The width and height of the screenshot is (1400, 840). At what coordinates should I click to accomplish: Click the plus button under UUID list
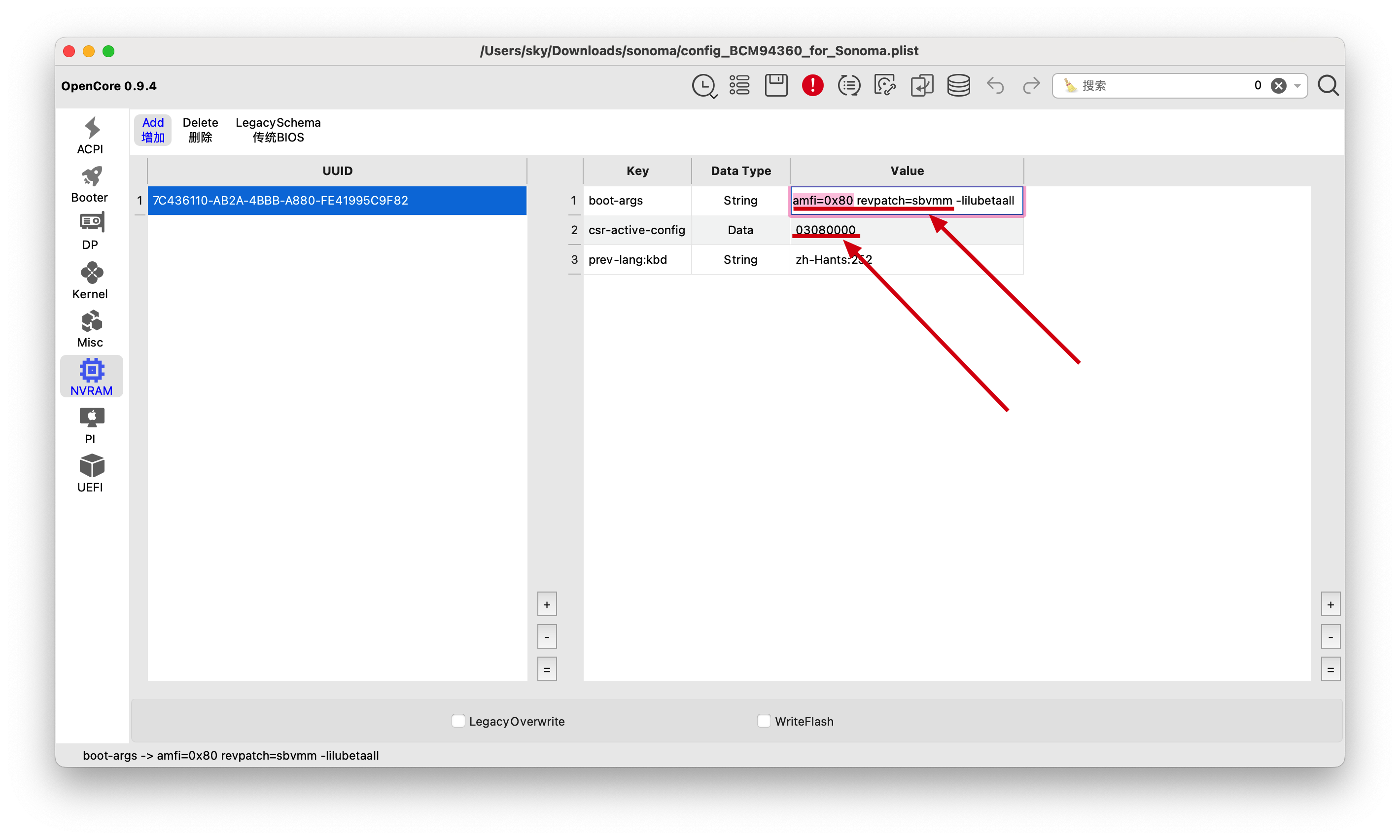(547, 604)
